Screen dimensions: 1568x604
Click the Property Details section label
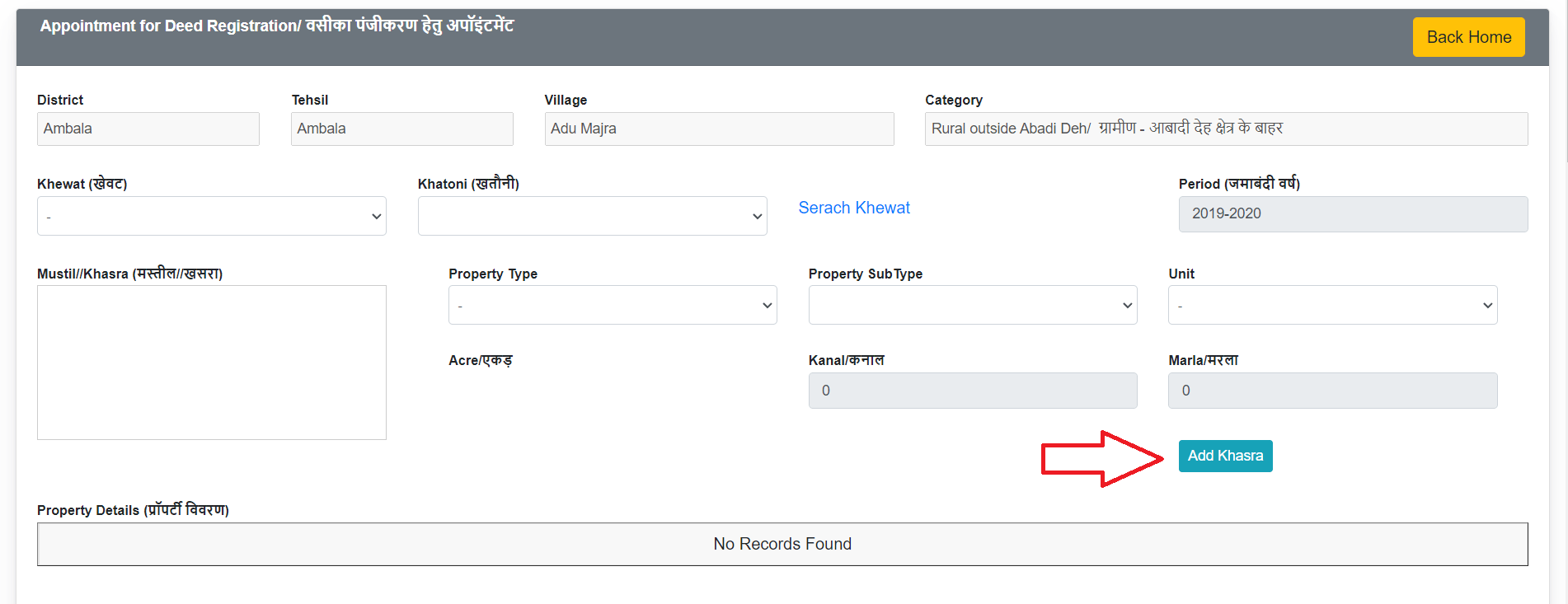(x=133, y=510)
